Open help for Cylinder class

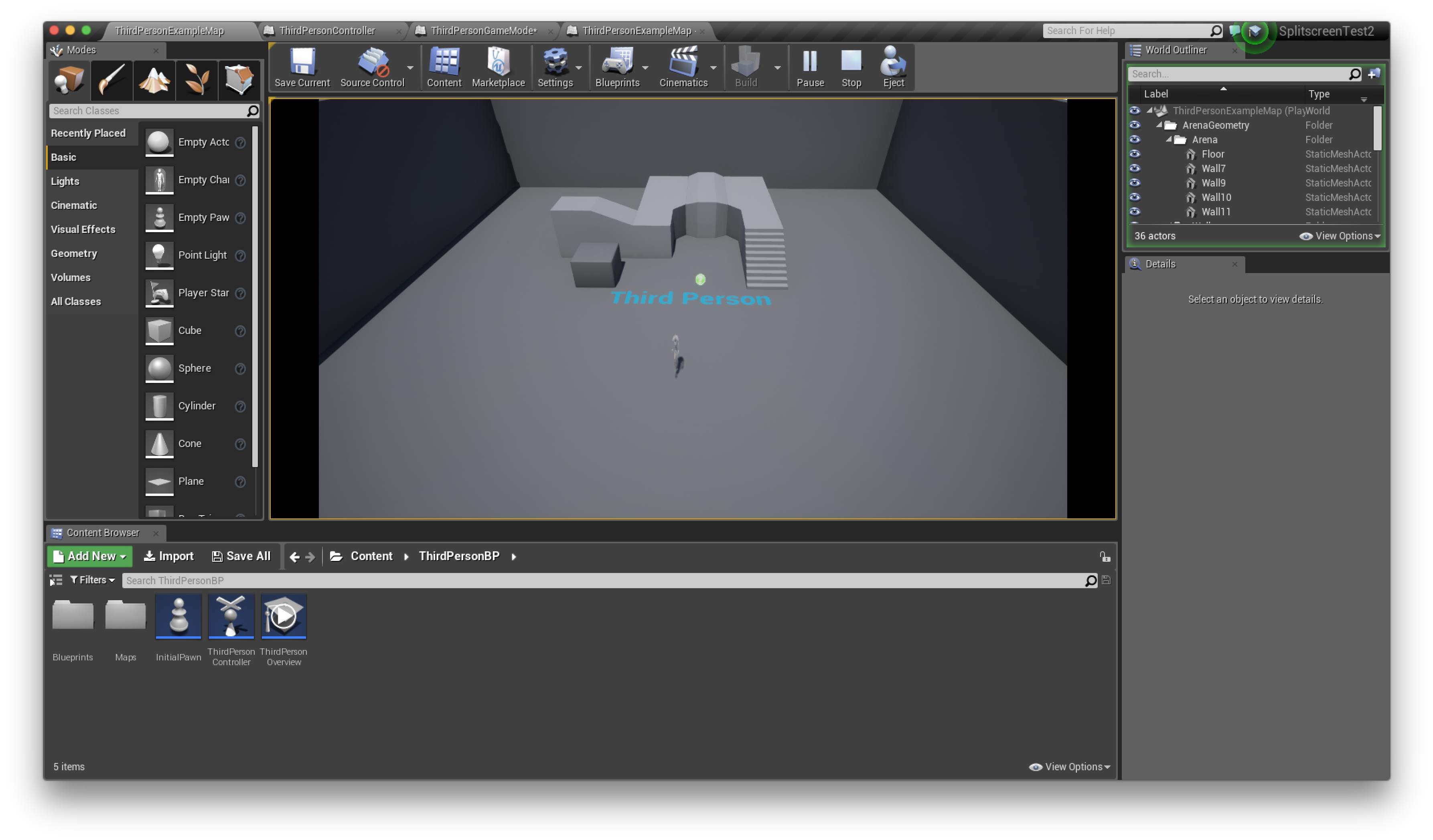tap(241, 406)
